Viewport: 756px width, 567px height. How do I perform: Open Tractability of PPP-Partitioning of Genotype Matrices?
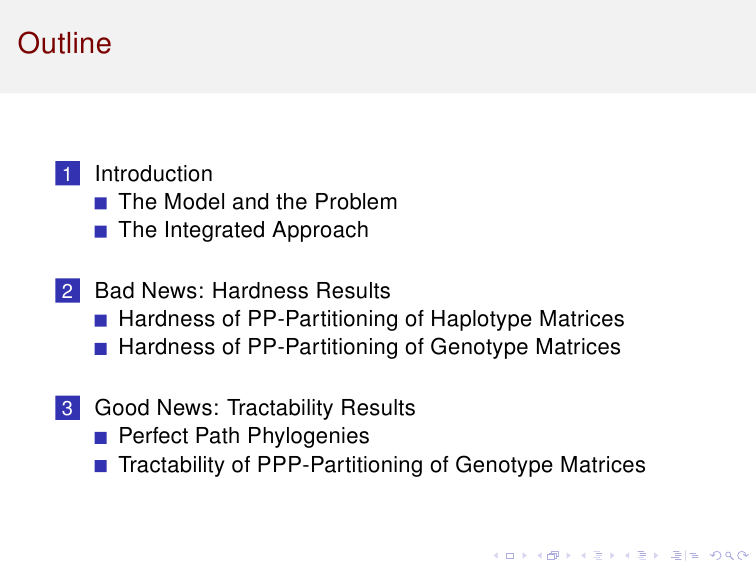click(382, 465)
